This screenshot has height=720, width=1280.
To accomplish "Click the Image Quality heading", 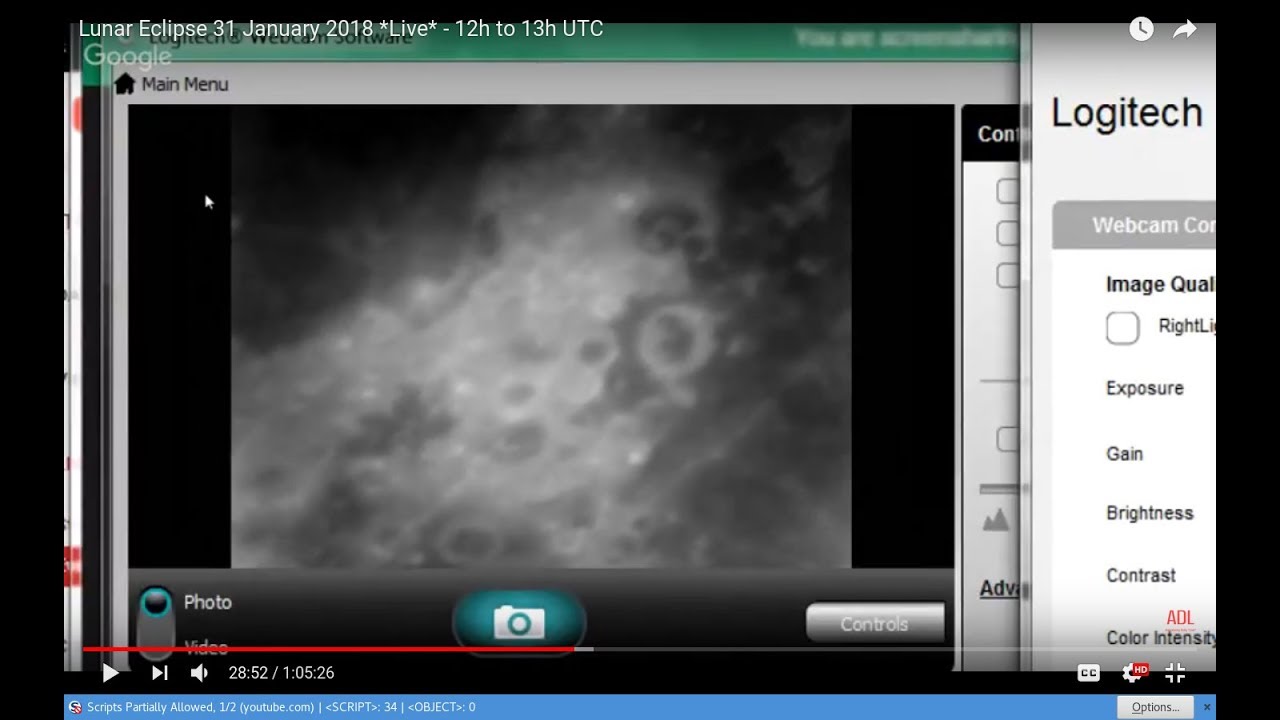I will (1160, 284).
